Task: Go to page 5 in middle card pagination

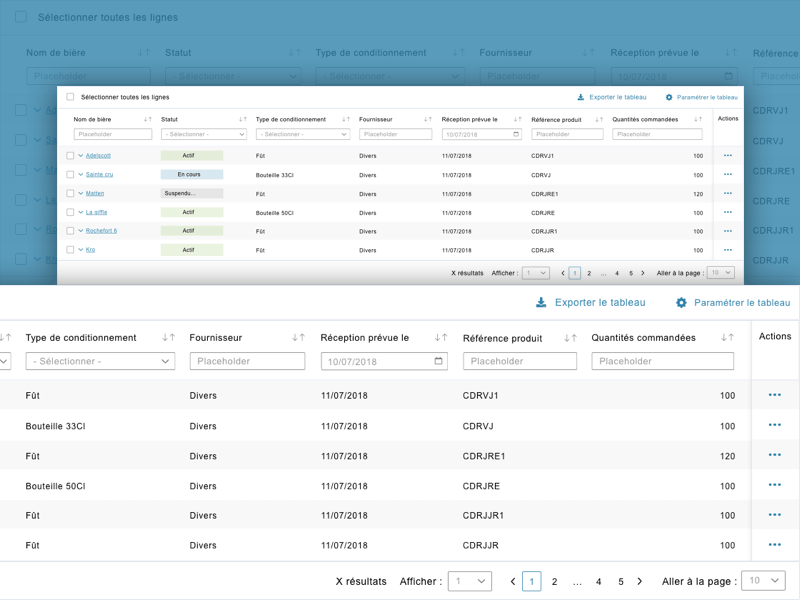Action: pos(631,273)
